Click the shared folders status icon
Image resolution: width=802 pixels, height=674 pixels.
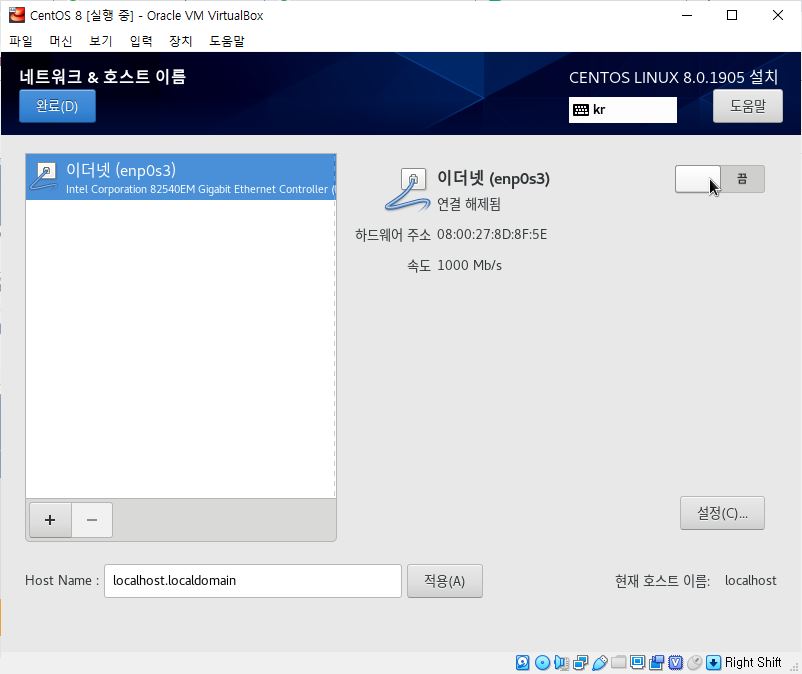click(618, 662)
